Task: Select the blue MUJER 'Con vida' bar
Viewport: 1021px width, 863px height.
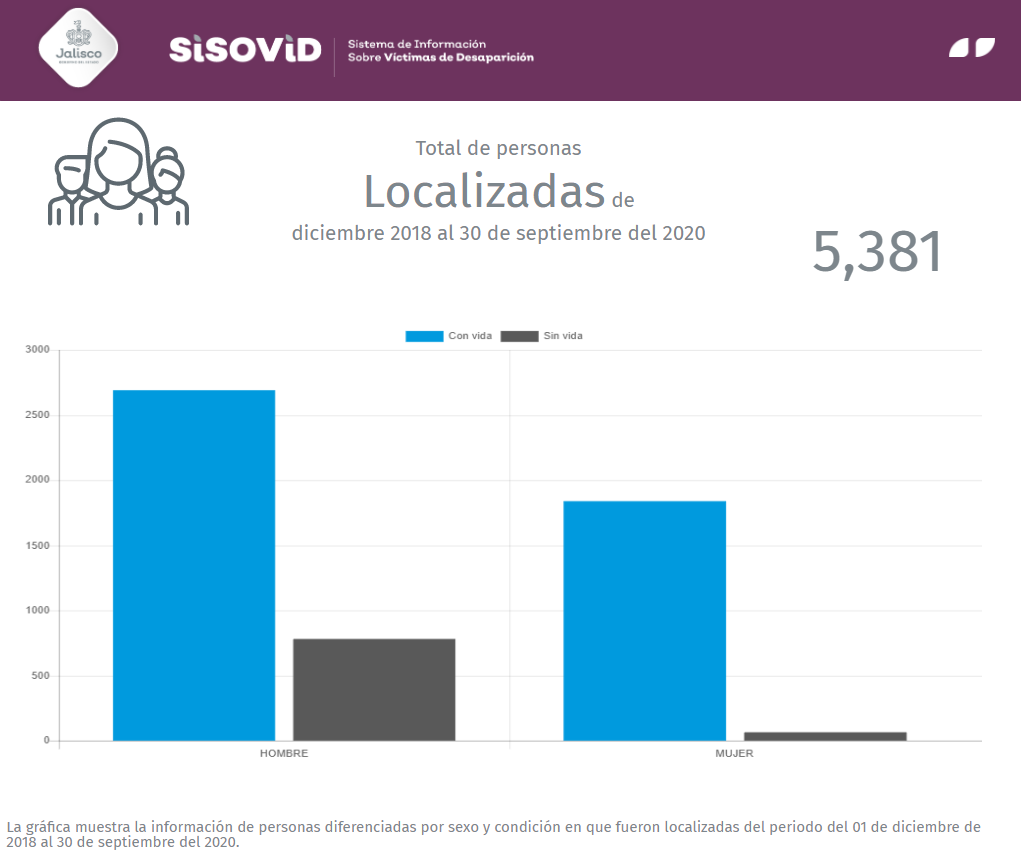Action: tap(645, 621)
